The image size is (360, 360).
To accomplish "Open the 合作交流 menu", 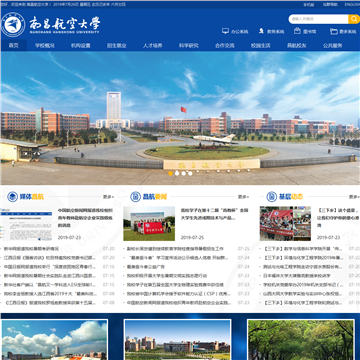I will (225, 45).
